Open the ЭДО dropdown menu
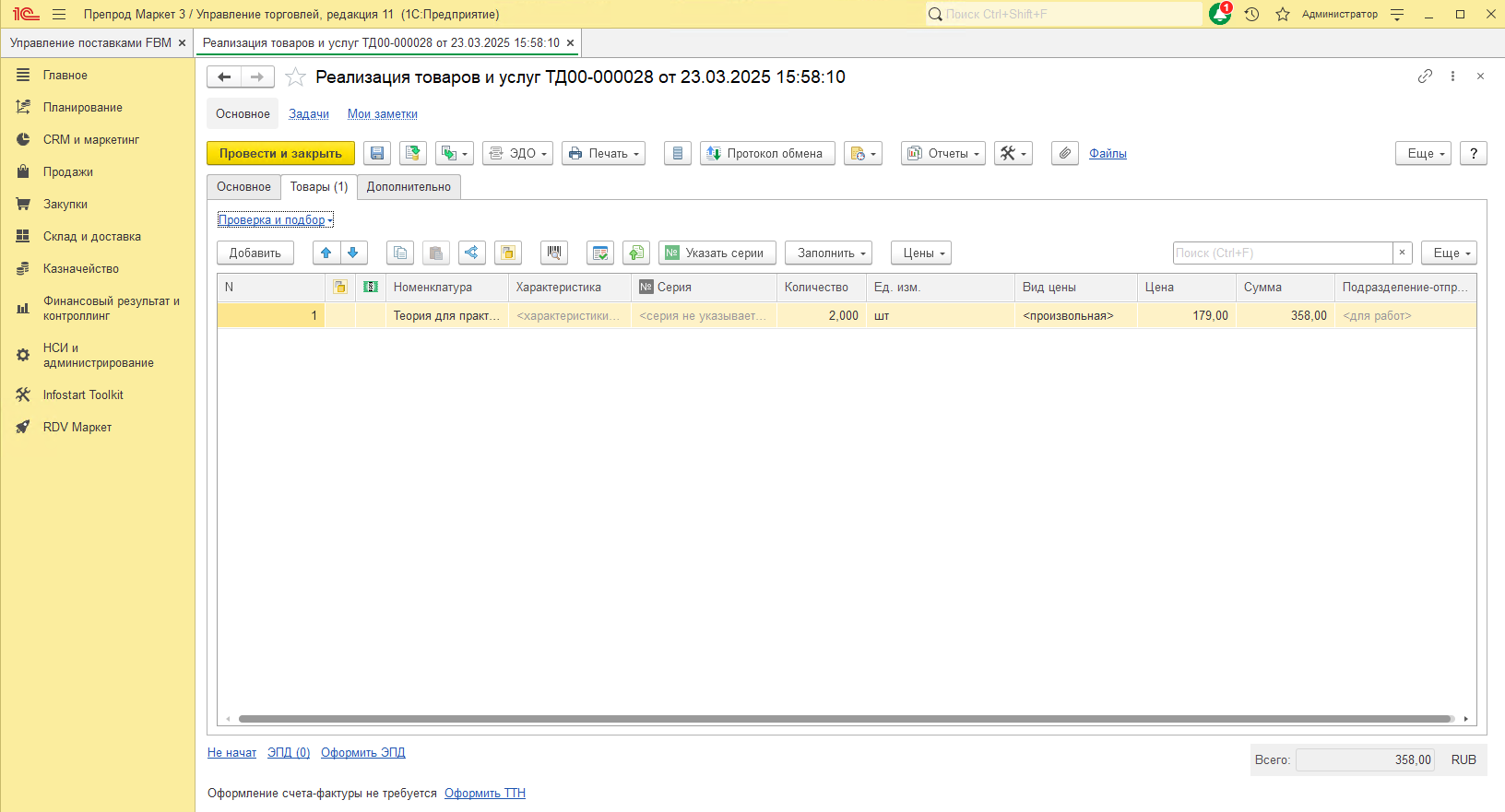Screen dimensions: 1505x812 tap(517, 153)
